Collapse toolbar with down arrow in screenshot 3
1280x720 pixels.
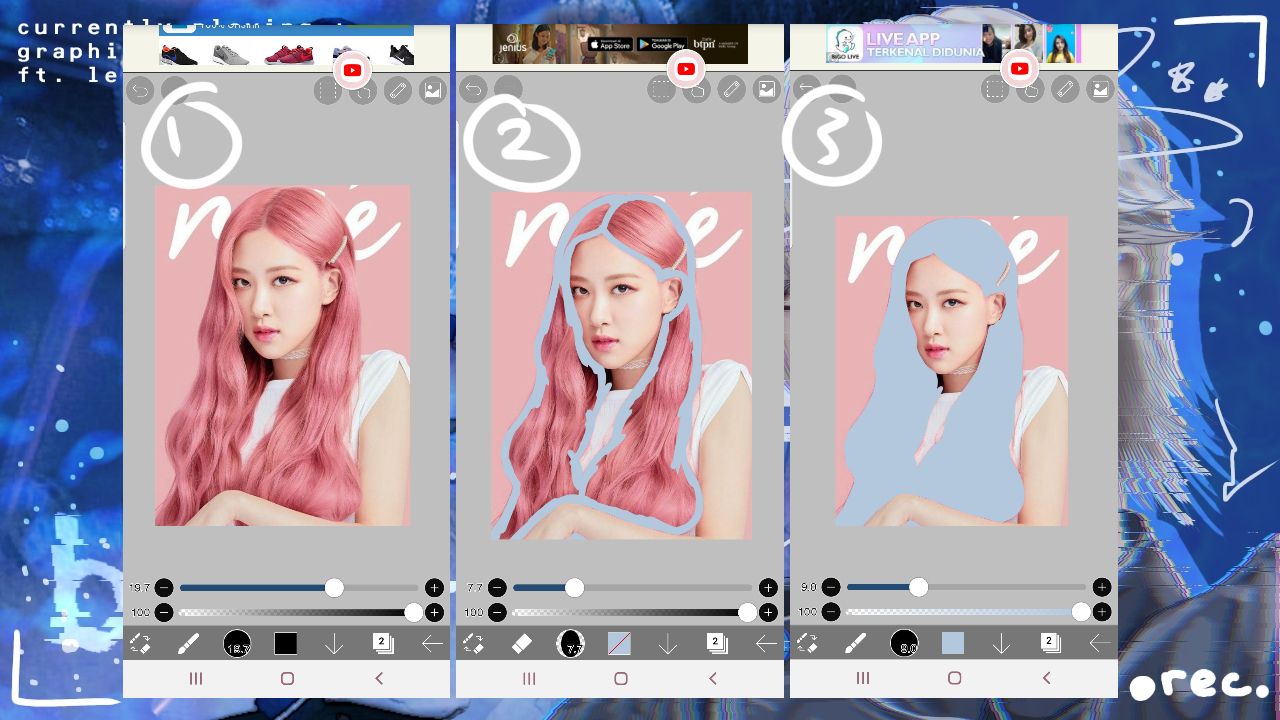pos(1001,645)
